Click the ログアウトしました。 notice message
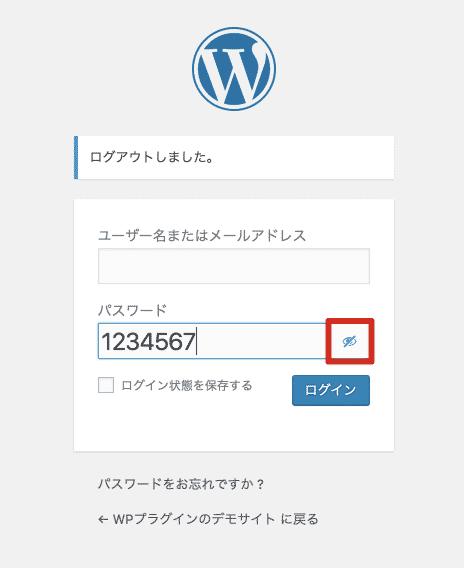 pos(152,157)
